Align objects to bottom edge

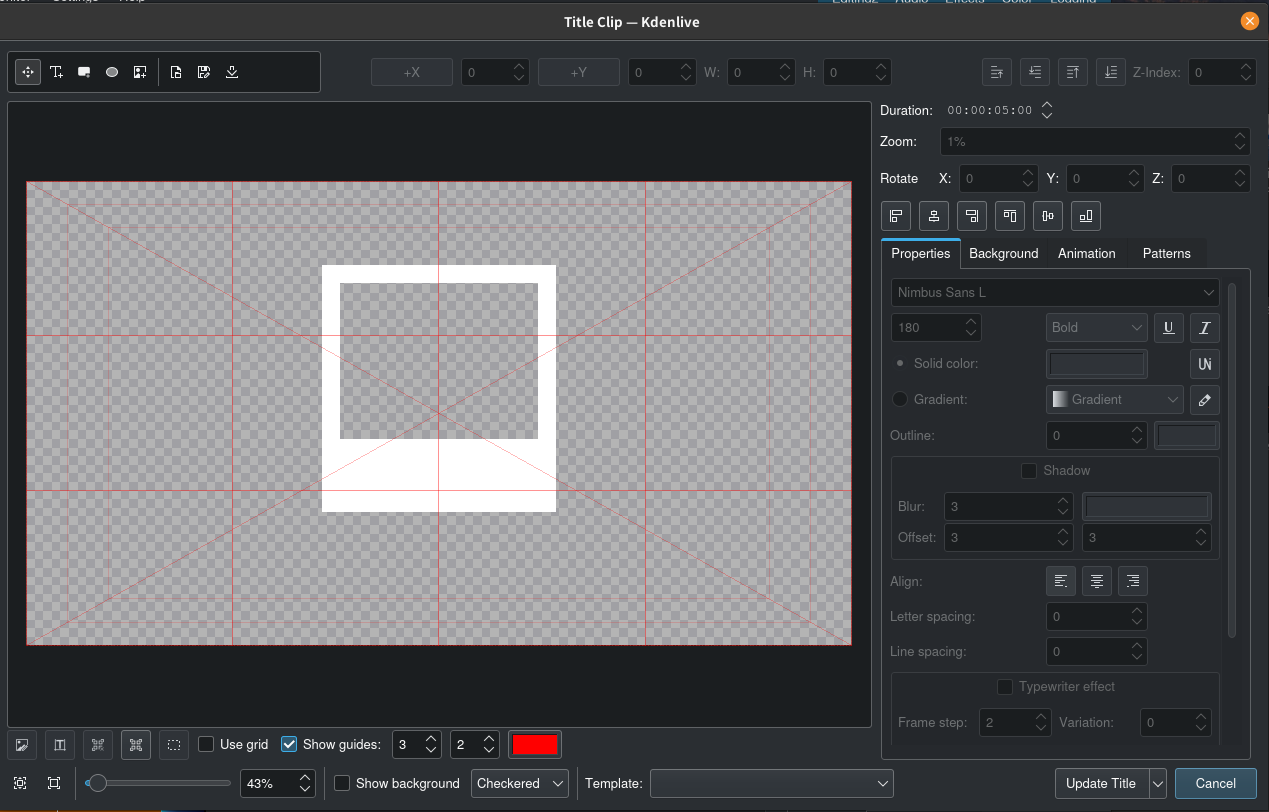[x=1086, y=215]
